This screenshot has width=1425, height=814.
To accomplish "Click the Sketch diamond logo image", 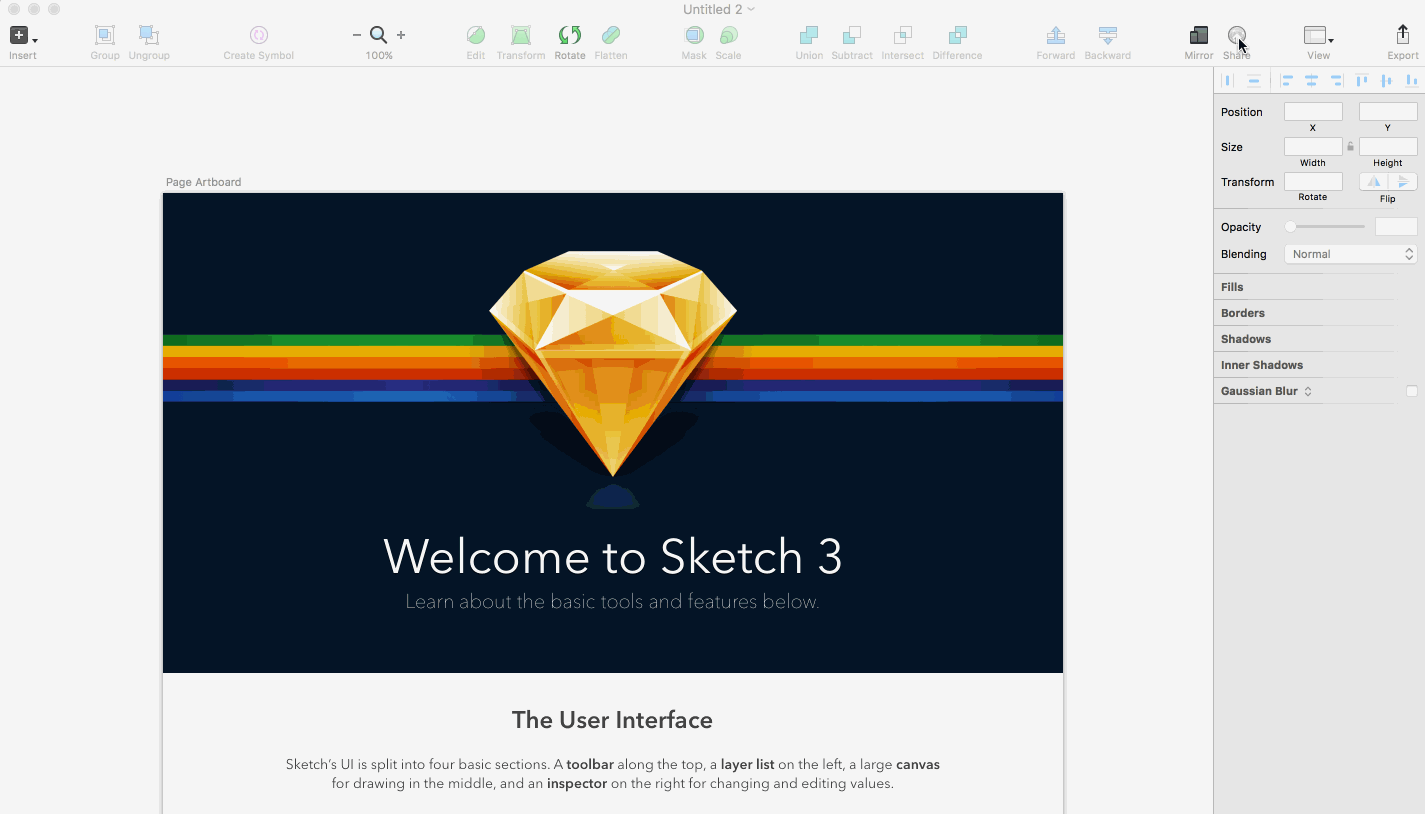I will click(x=613, y=363).
